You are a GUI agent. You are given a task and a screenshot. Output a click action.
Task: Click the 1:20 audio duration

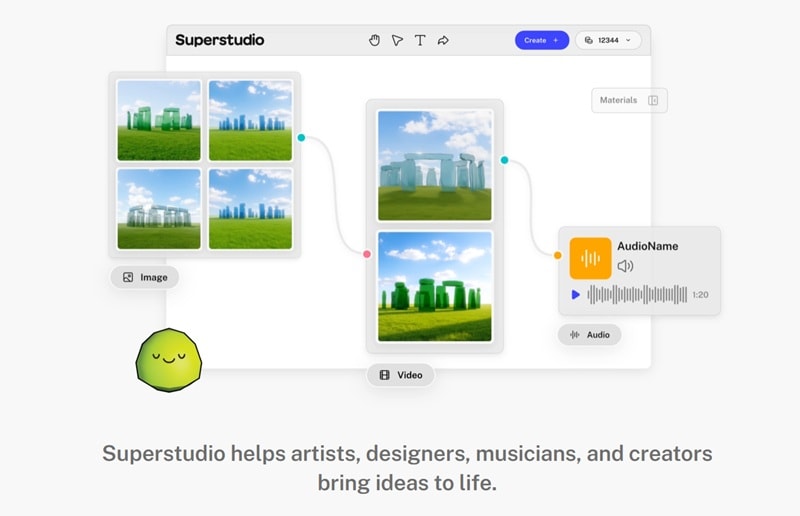pyautogui.click(x=701, y=294)
